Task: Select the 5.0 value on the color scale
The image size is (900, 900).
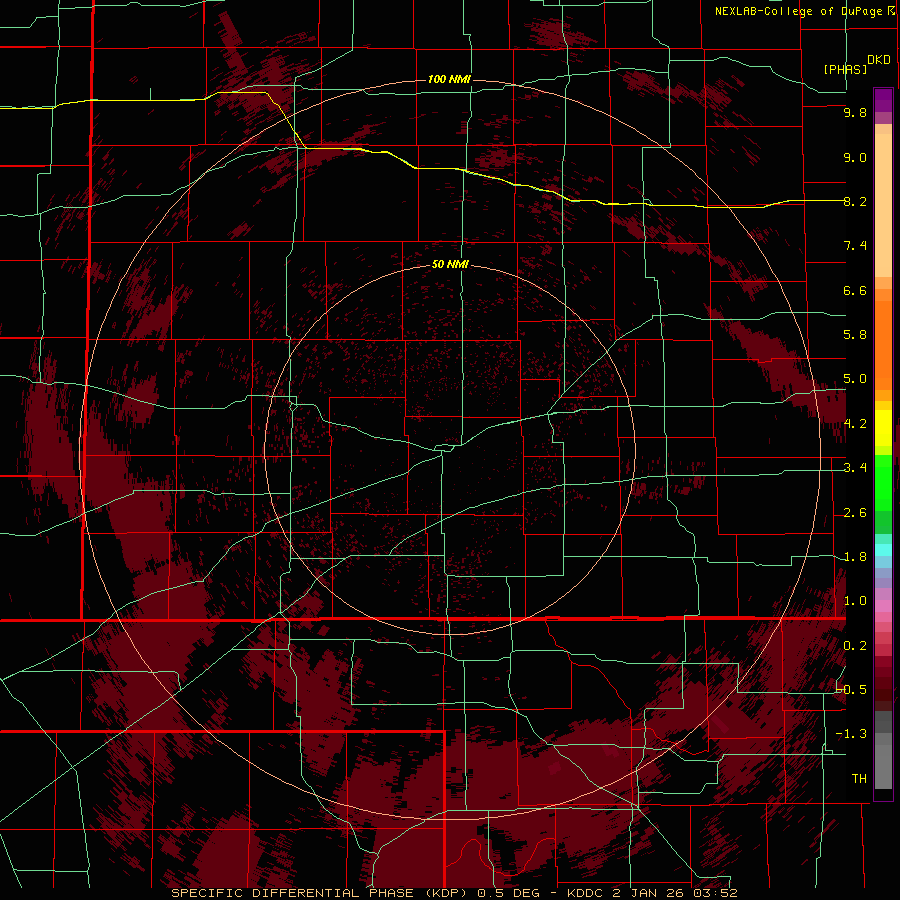Action: pyautogui.click(x=855, y=379)
